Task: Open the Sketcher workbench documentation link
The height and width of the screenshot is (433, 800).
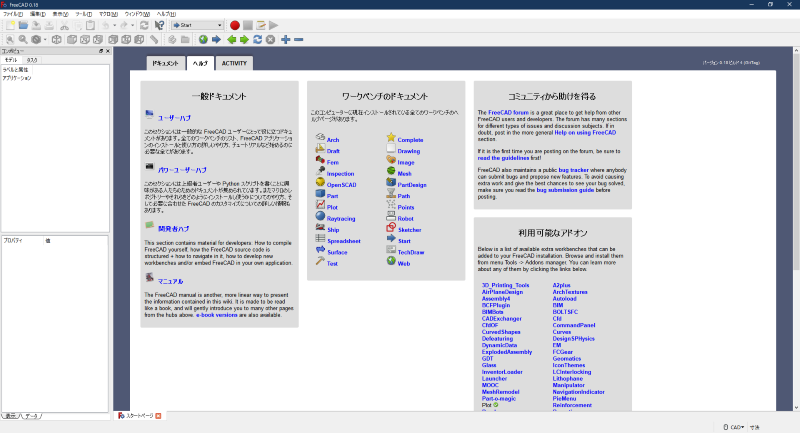Action: point(409,230)
